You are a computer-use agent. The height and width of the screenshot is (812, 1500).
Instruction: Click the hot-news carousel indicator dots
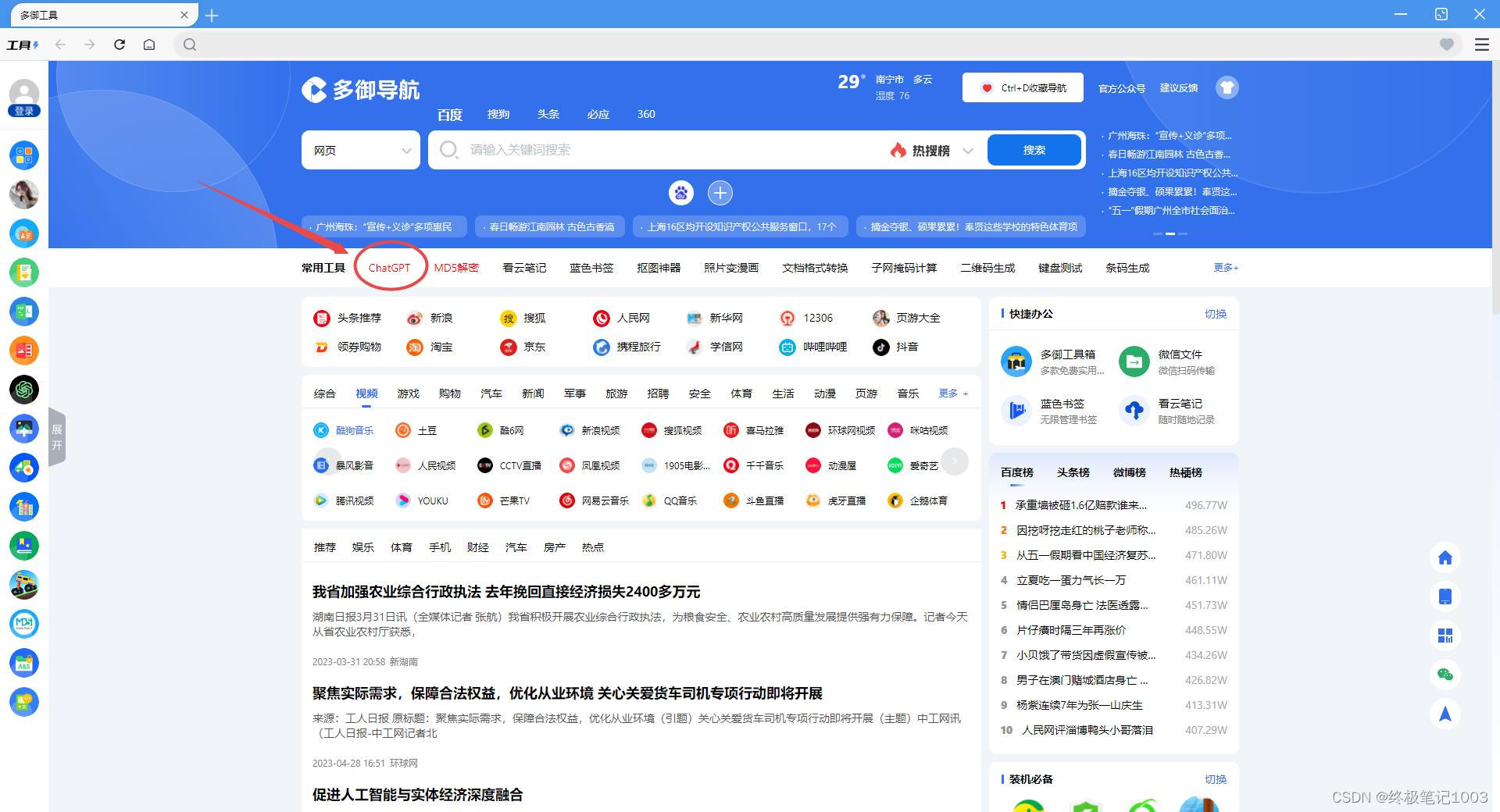pyautogui.click(x=1170, y=233)
